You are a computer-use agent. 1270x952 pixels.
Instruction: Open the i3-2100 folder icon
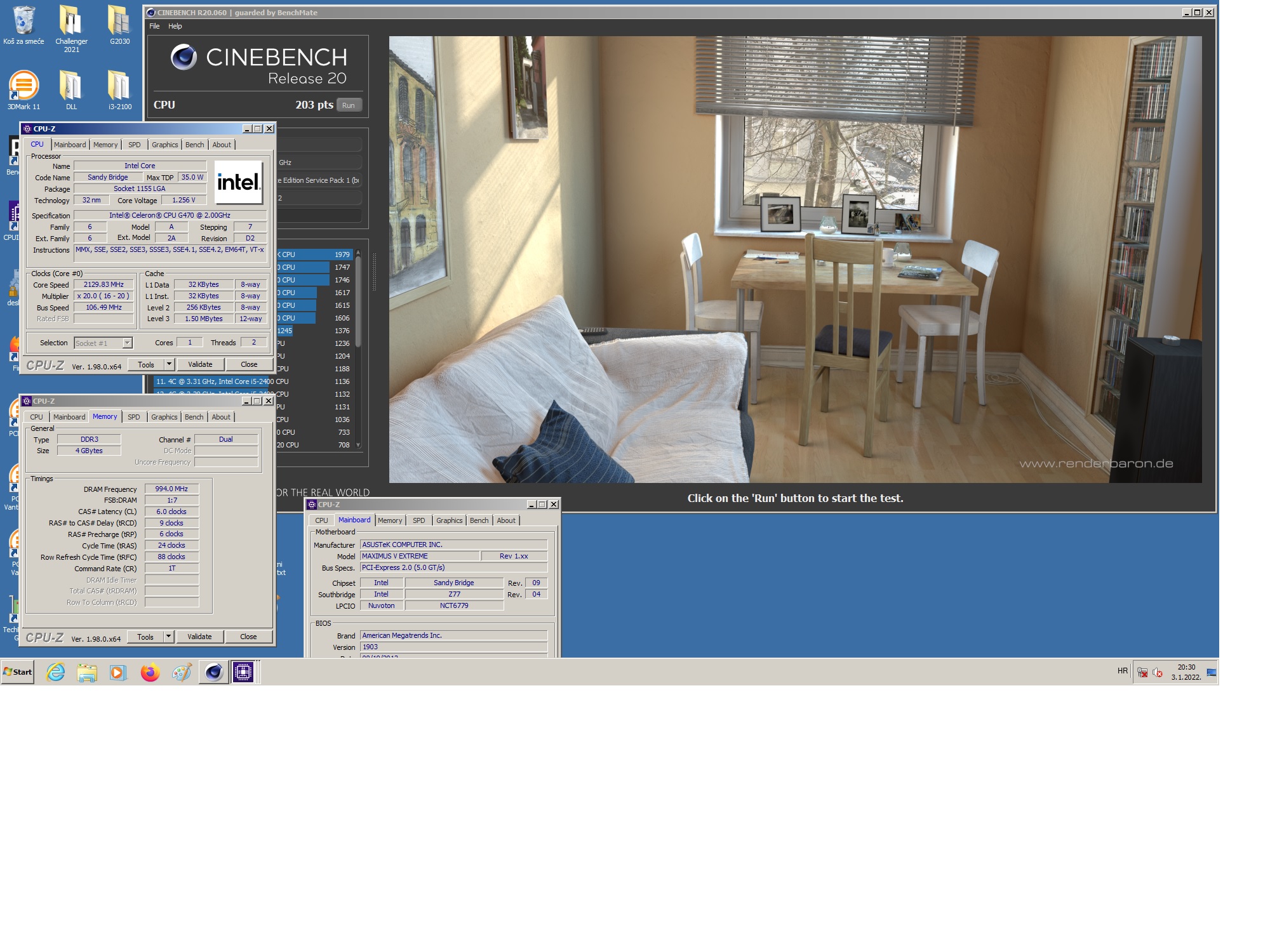119,89
